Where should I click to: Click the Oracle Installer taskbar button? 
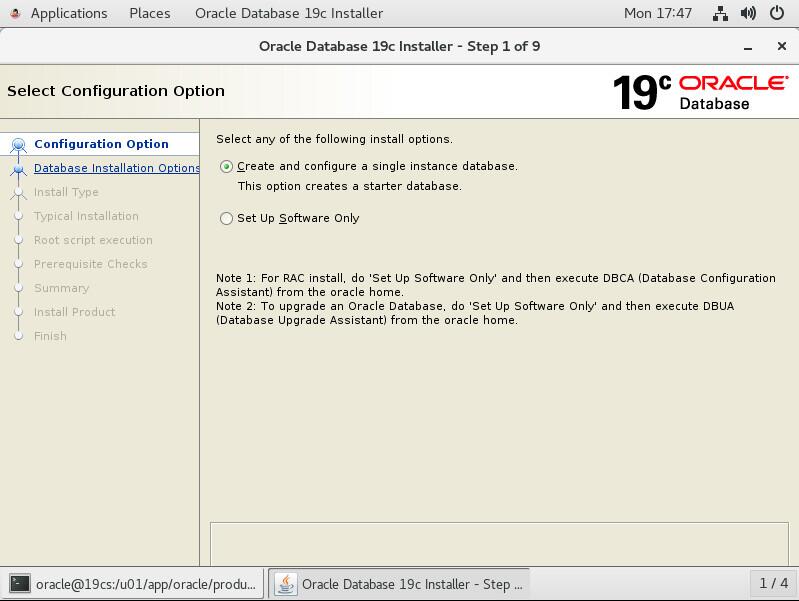click(x=400, y=583)
